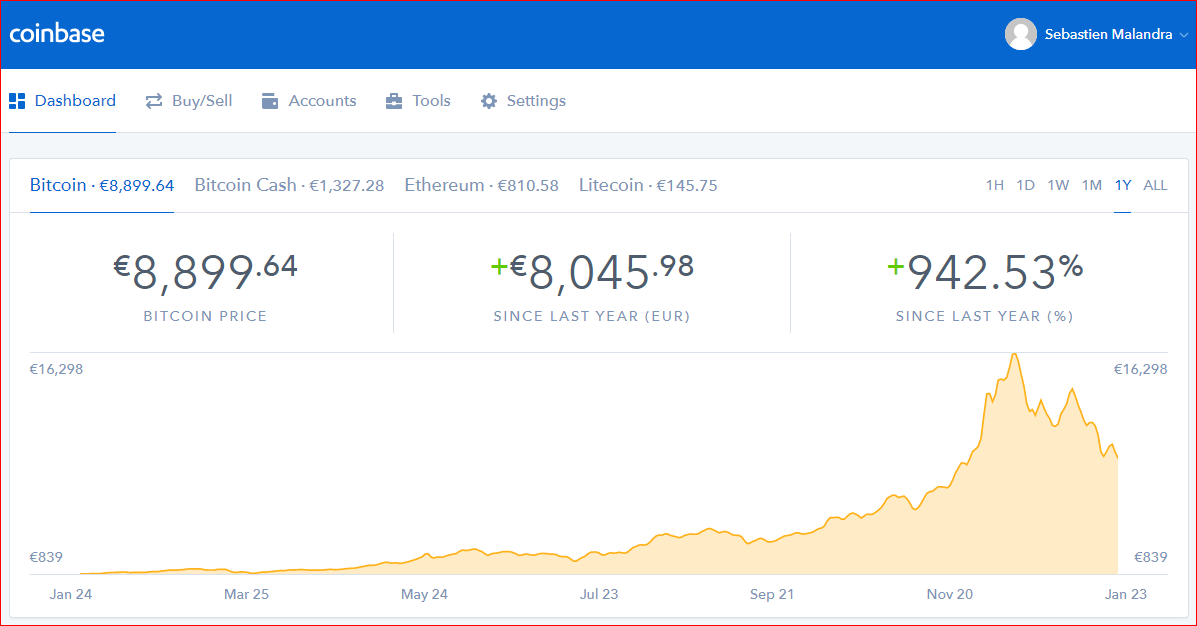The height and width of the screenshot is (626, 1197).
Task: Choose the 1M chart range
Action: (1091, 185)
